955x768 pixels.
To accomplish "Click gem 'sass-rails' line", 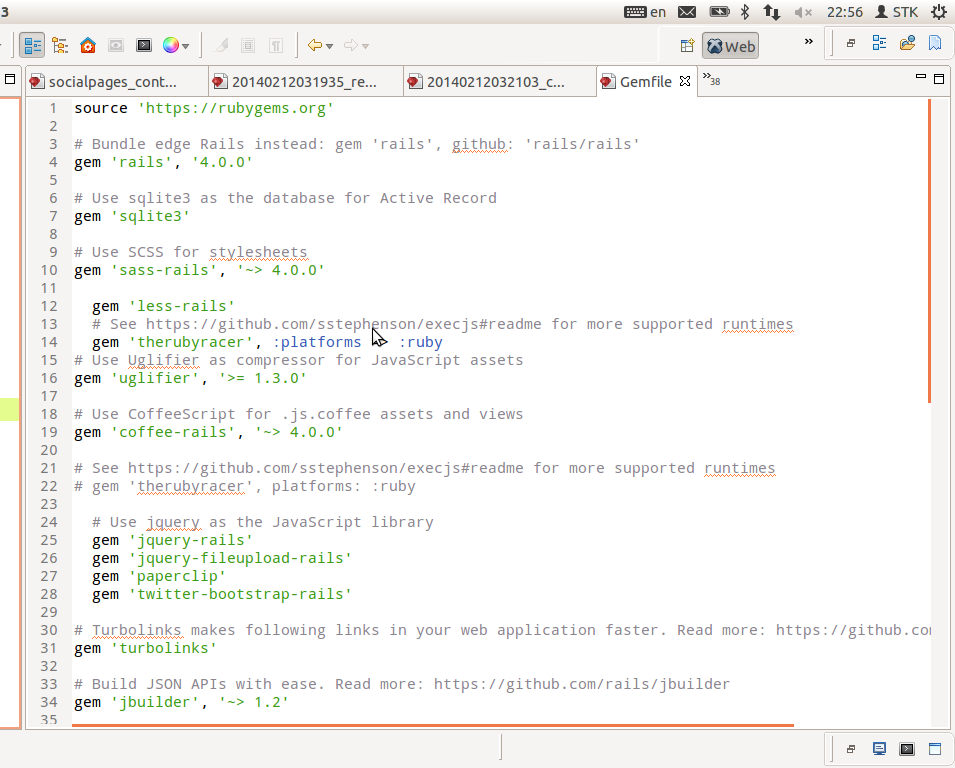I will (199, 270).
